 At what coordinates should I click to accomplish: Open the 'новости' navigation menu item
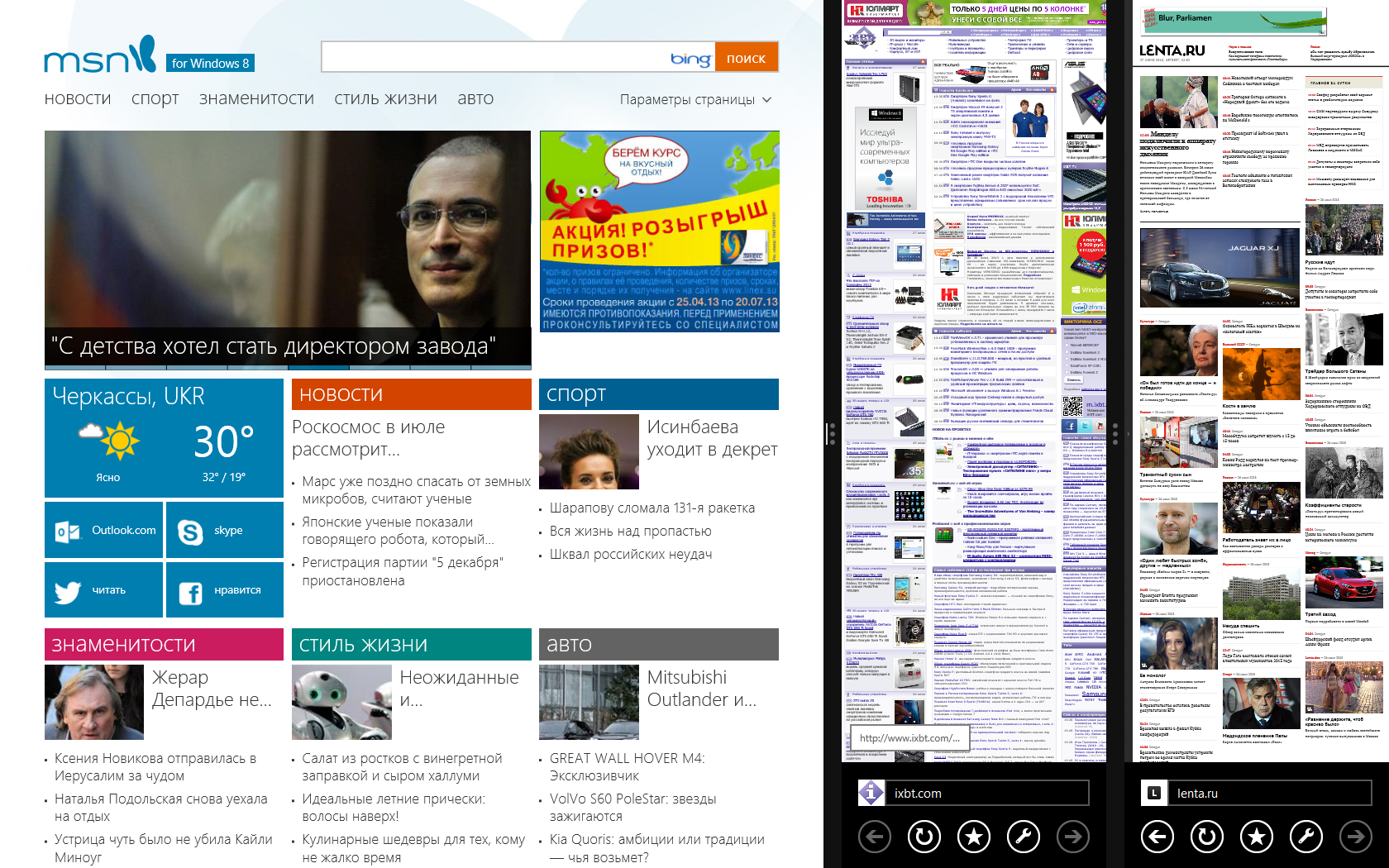(78, 99)
